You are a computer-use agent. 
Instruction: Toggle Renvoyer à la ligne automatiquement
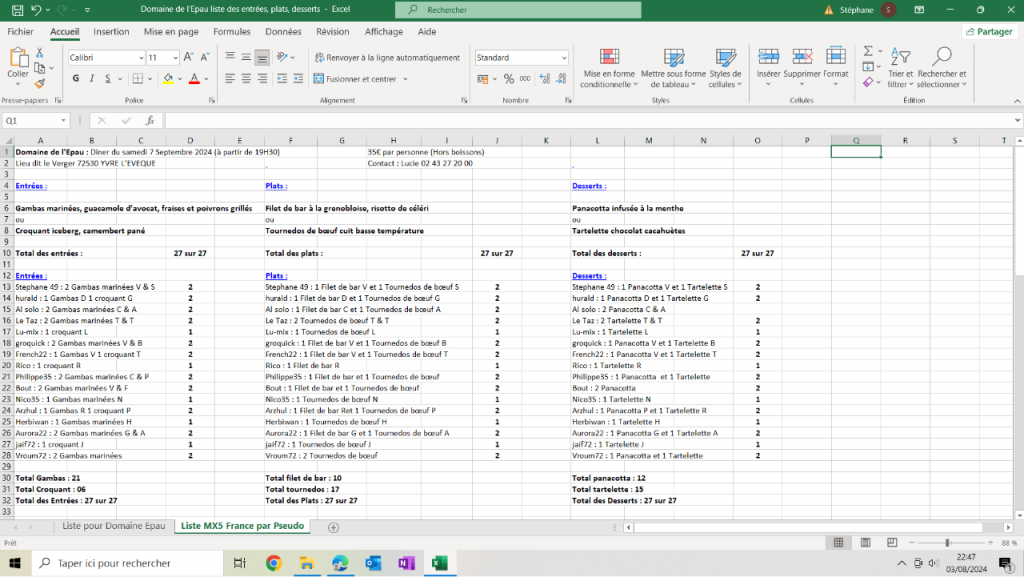(x=387, y=57)
